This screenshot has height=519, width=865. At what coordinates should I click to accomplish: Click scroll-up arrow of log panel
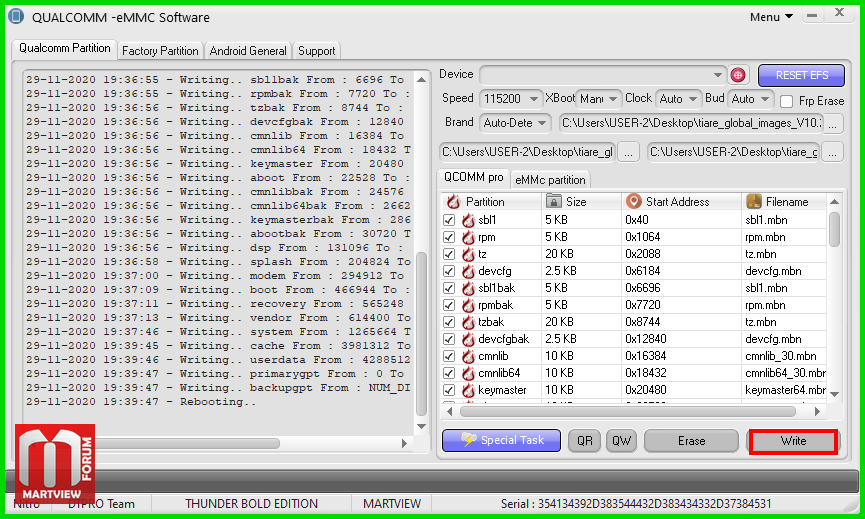point(421,79)
